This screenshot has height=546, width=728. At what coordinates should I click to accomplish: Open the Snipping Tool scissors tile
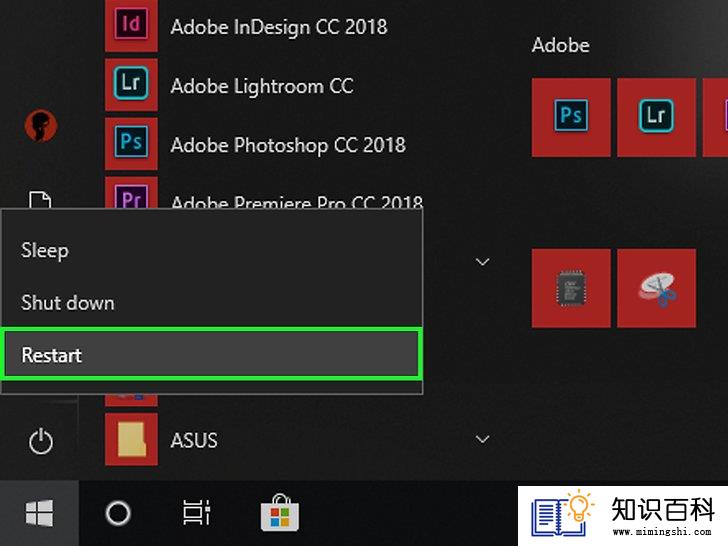tap(656, 288)
